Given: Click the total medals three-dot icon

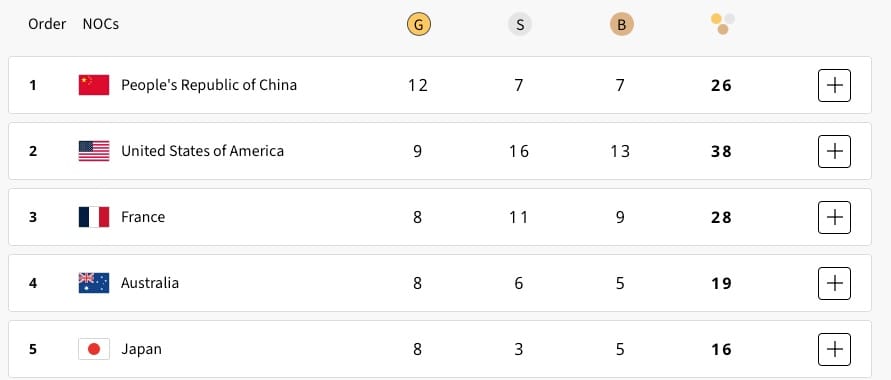Looking at the screenshot, I should tap(723, 24).
